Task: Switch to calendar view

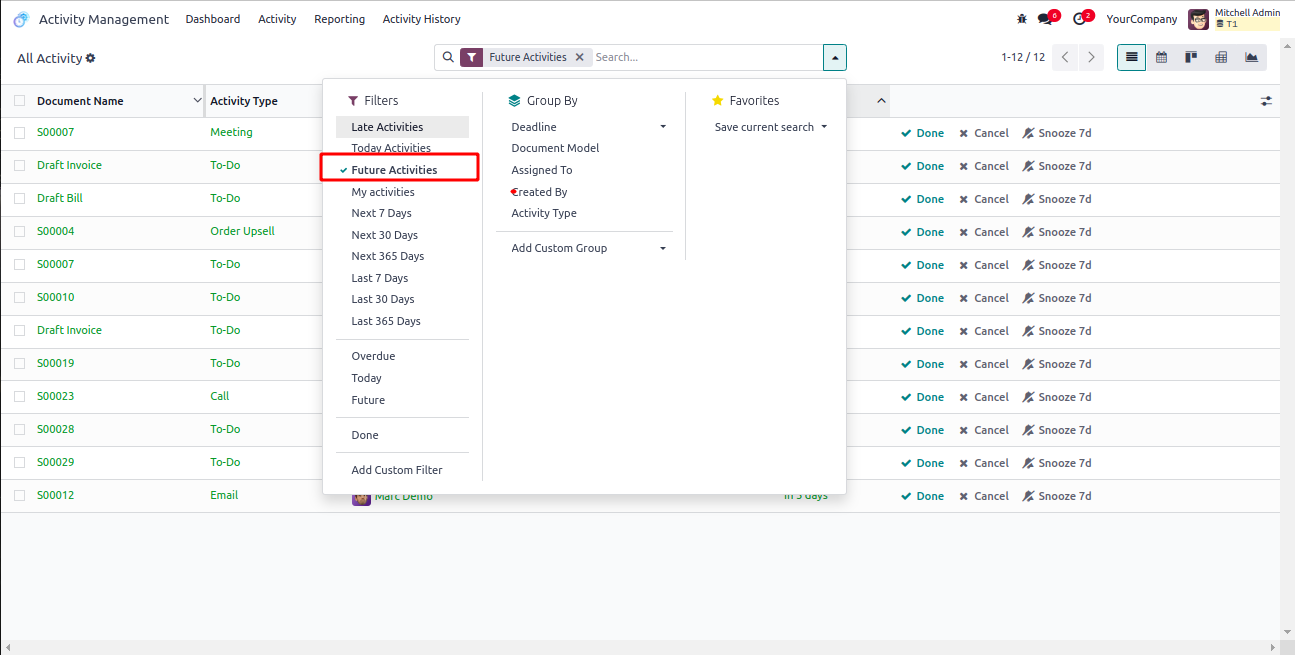Action: (1161, 57)
